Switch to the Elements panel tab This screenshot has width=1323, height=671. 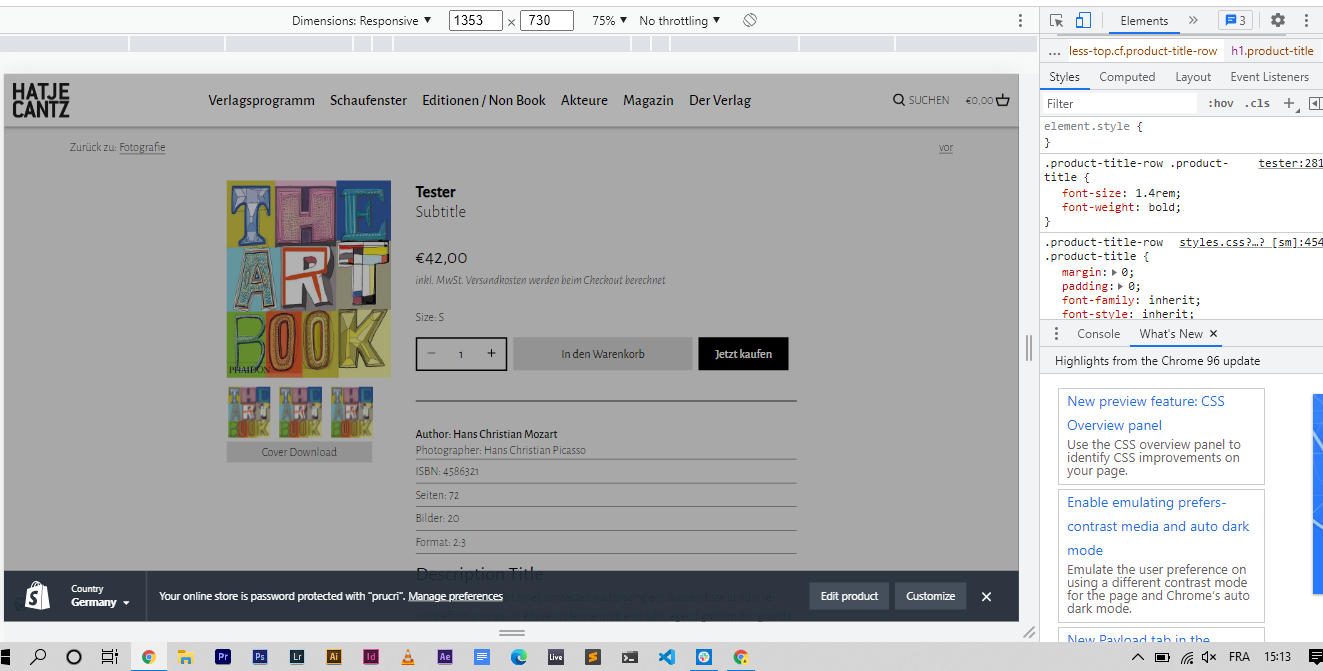coord(1144,20)
